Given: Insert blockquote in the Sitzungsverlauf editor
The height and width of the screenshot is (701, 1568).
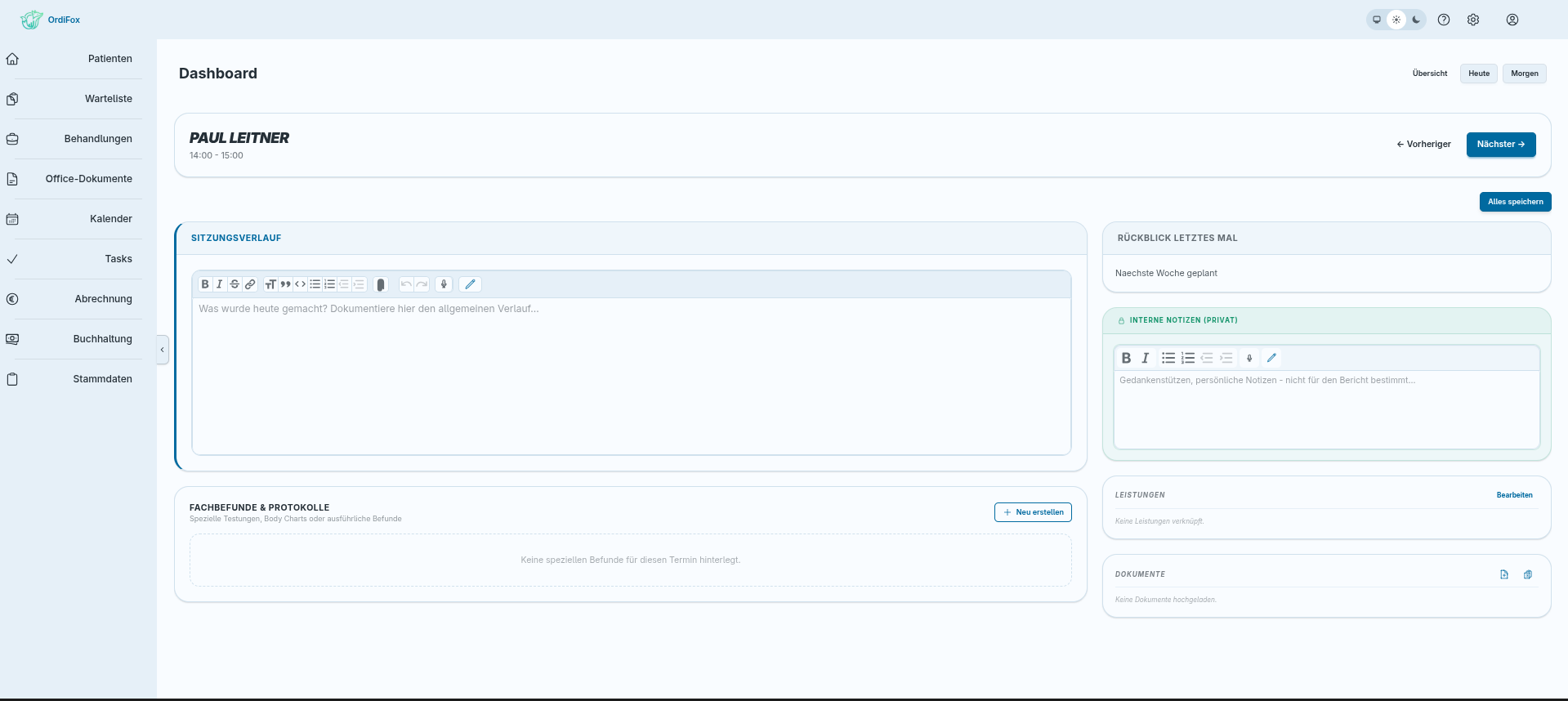Looking at the screenshot, I should tap(285, 284).
